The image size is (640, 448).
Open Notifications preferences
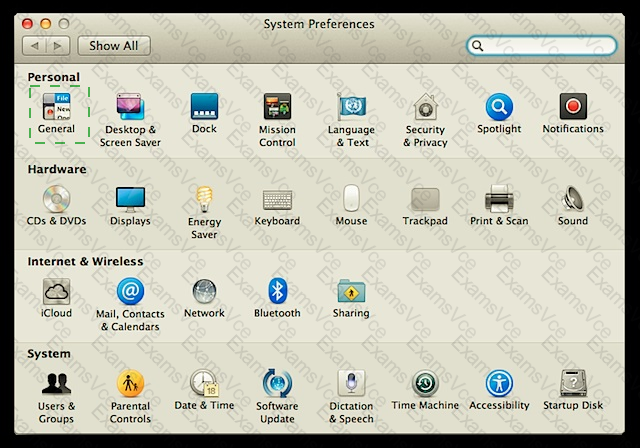pyautogui.click(x=573, y=106)
